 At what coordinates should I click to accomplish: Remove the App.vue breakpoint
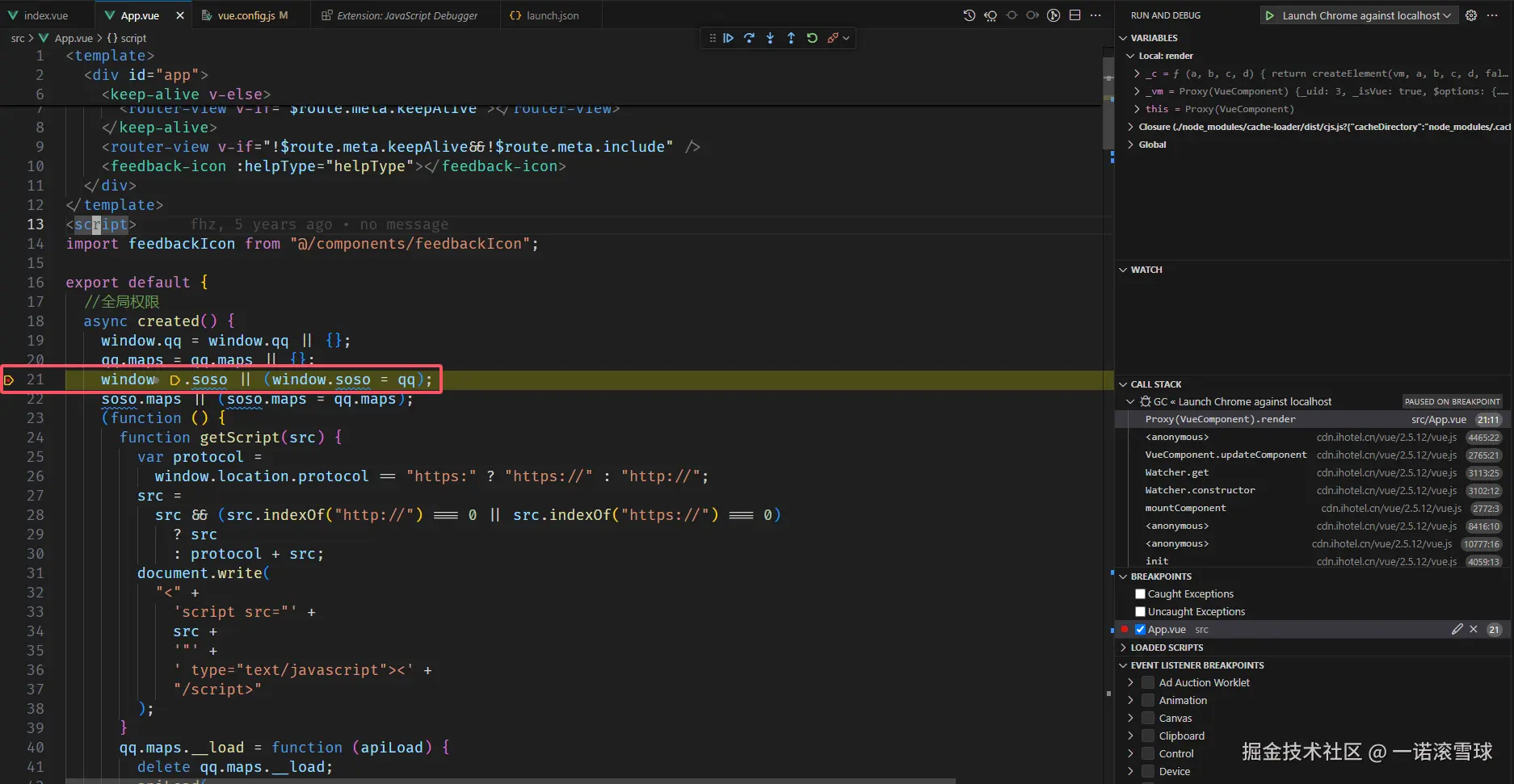[1474, 630]
